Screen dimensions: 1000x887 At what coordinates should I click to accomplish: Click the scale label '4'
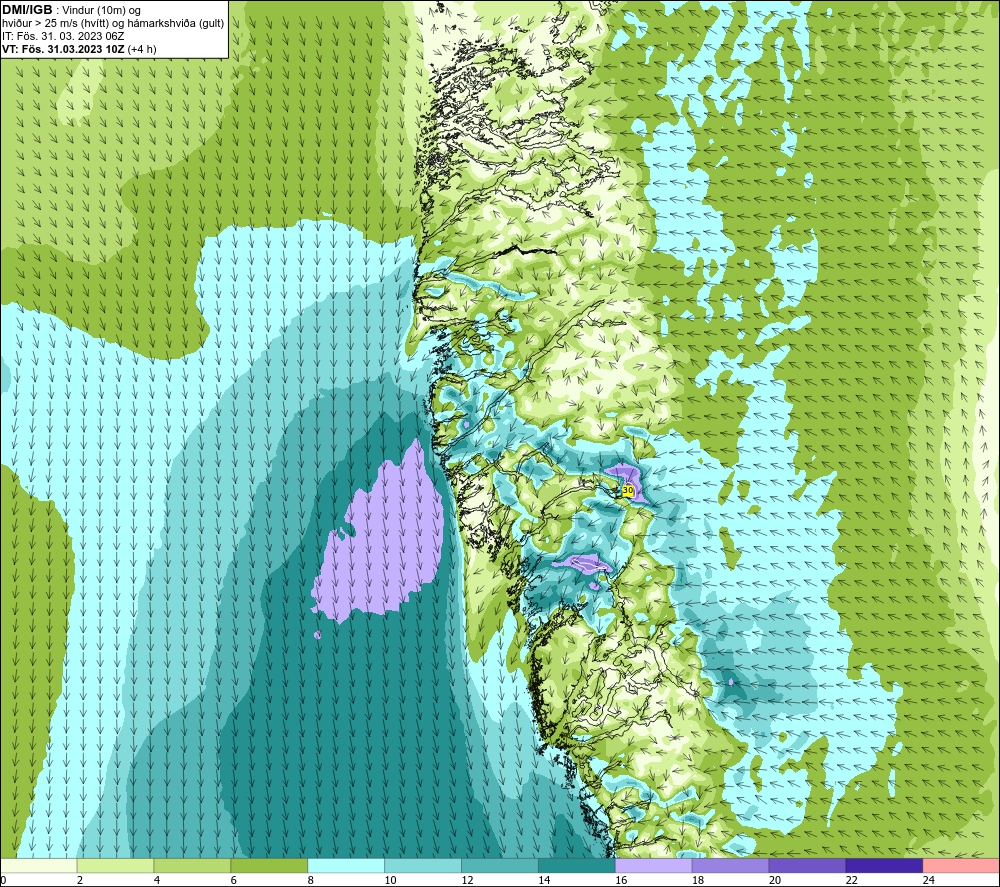tap(157, 880)
